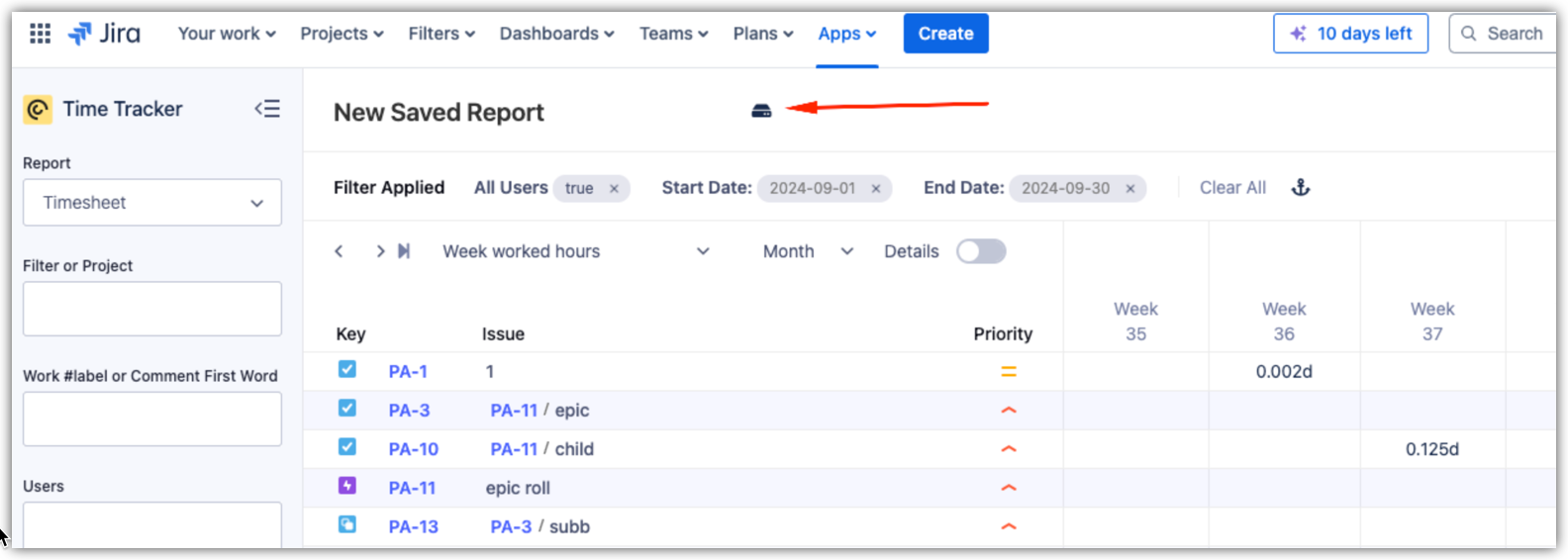This screenshot has height=560, width=1568.
Task: Open the Dashboards menu
Action: pos(556,34)
